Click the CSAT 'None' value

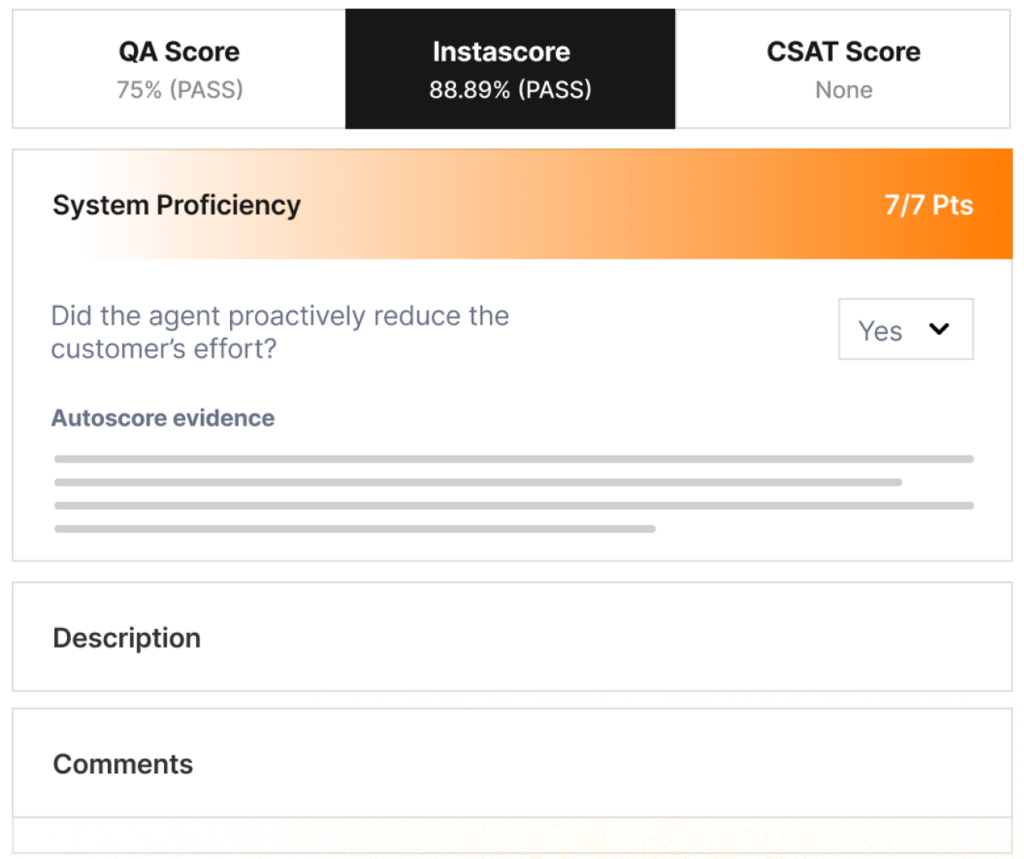(x=843, y=90)
